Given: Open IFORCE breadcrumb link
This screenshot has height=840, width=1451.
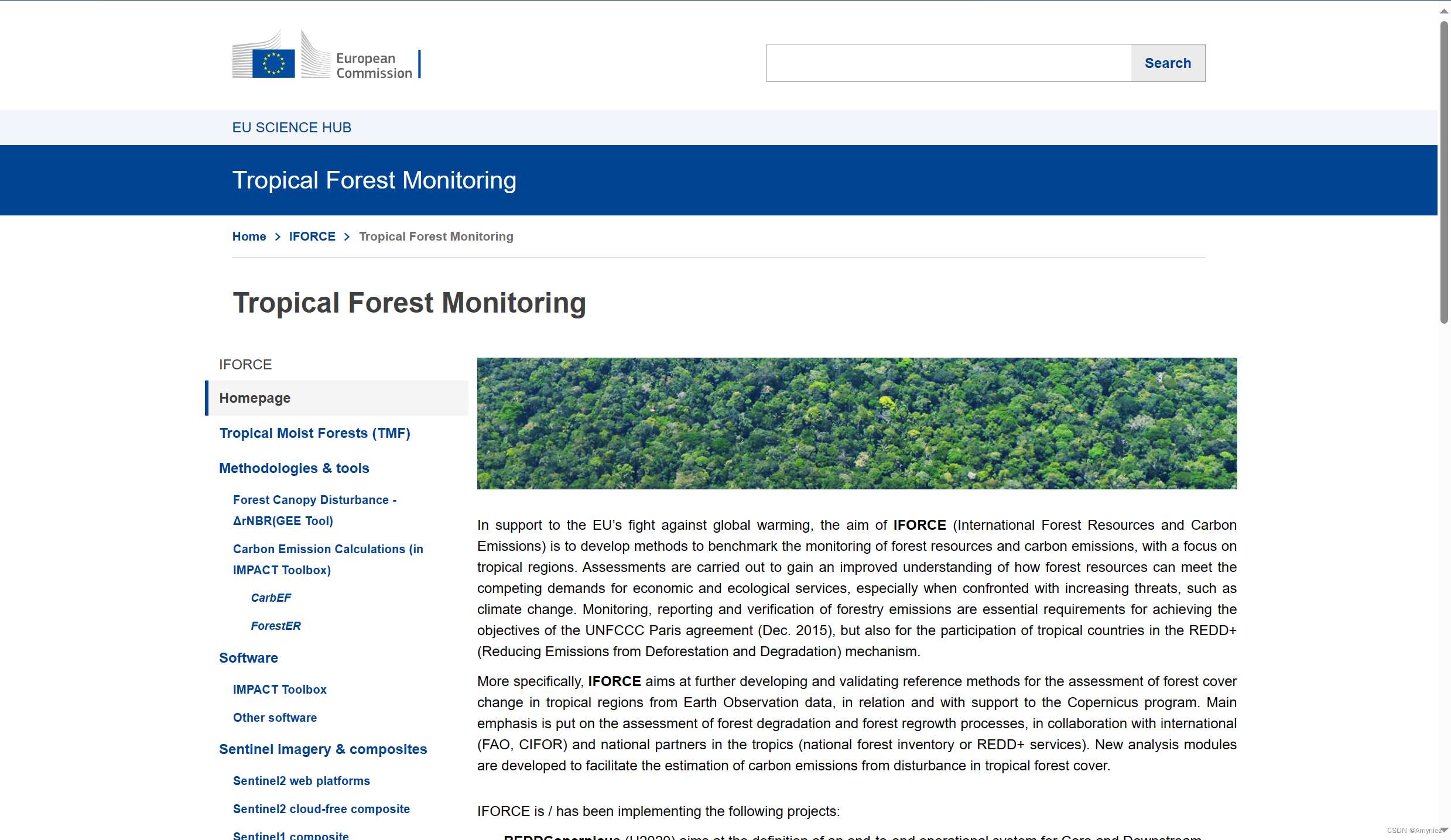Looking at the screenshot, I should click(x=312, y=236).
